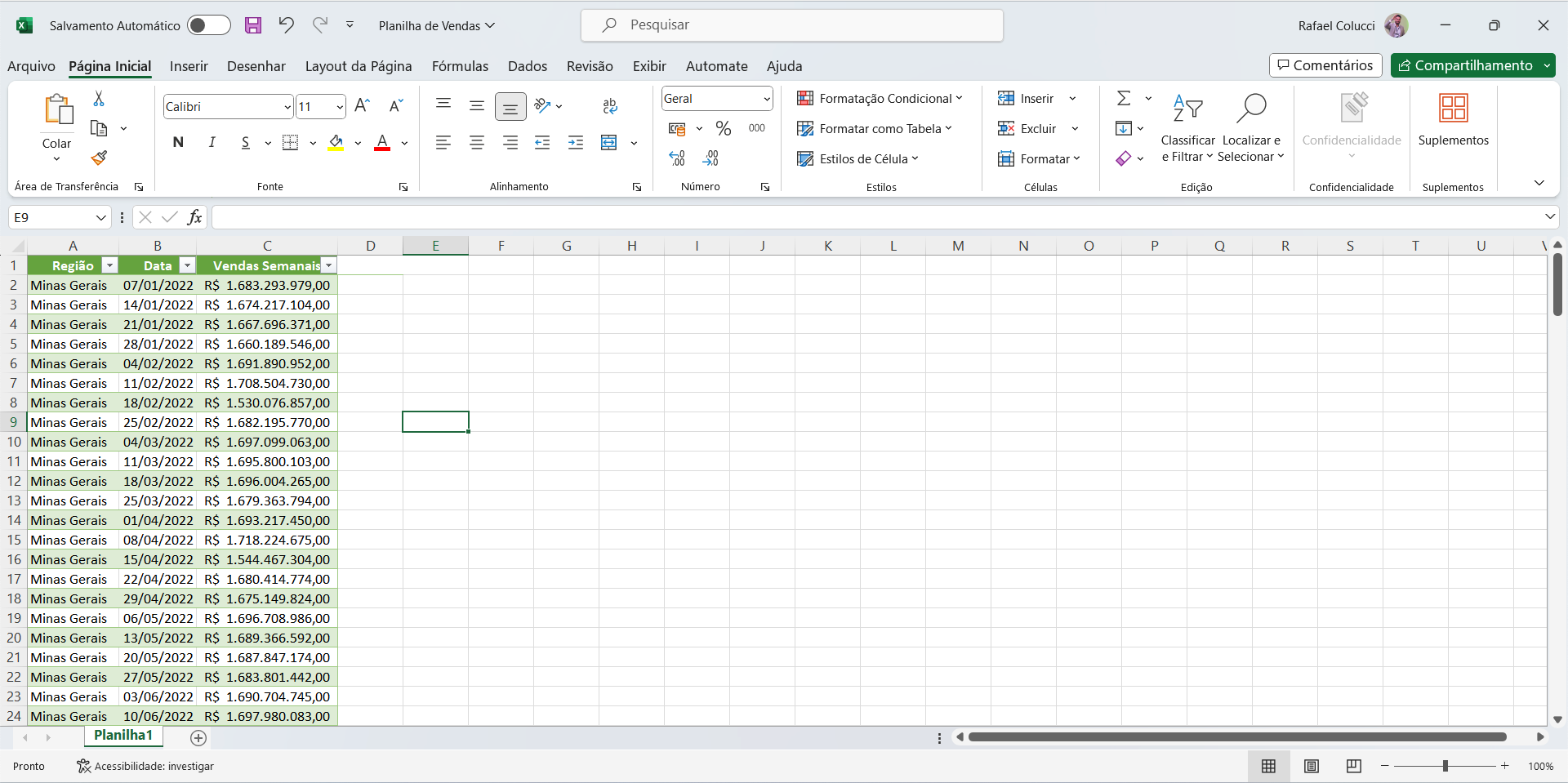Apply red font color A
1568x783 pixels.
point(382,143)
